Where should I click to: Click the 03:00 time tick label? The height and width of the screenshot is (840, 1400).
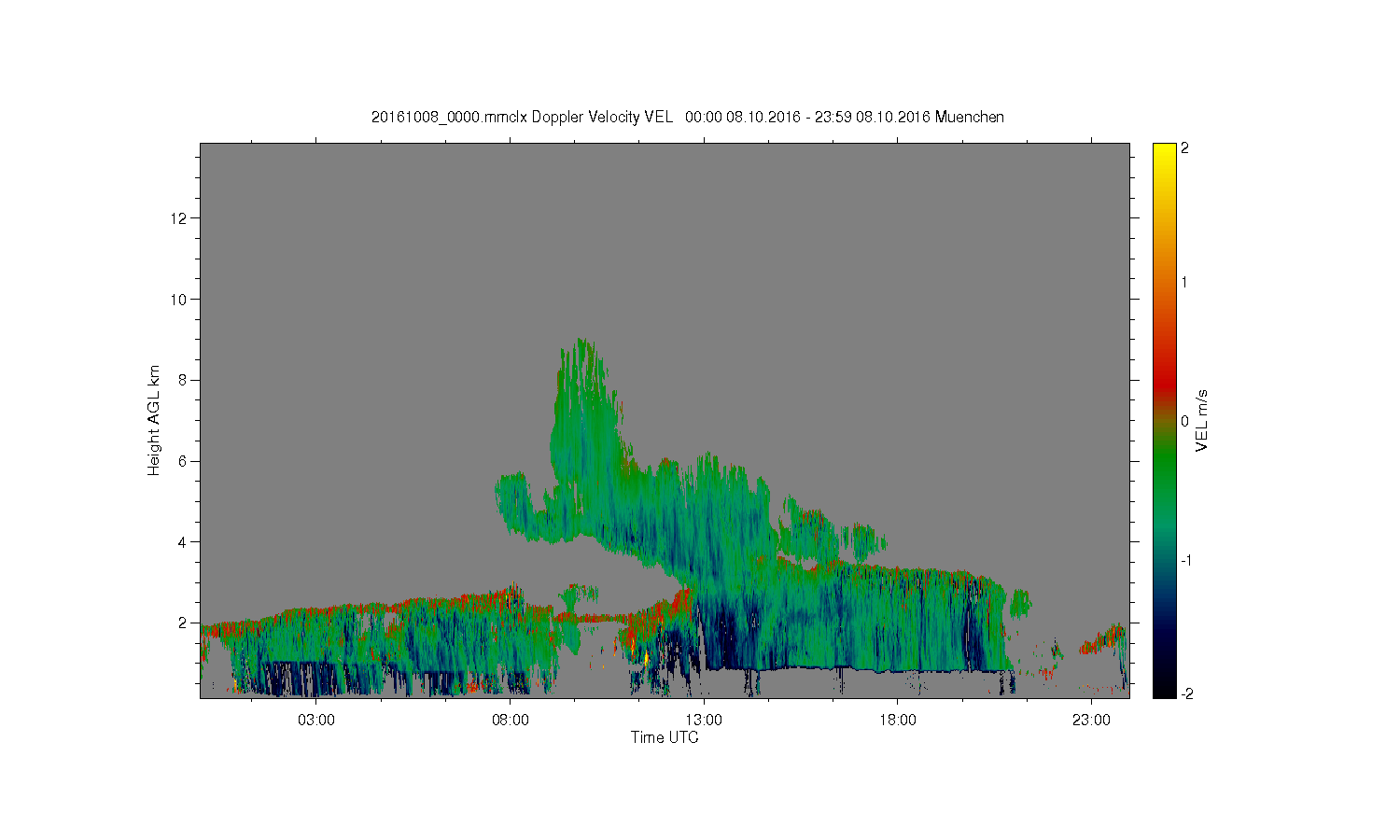point(316,721)
